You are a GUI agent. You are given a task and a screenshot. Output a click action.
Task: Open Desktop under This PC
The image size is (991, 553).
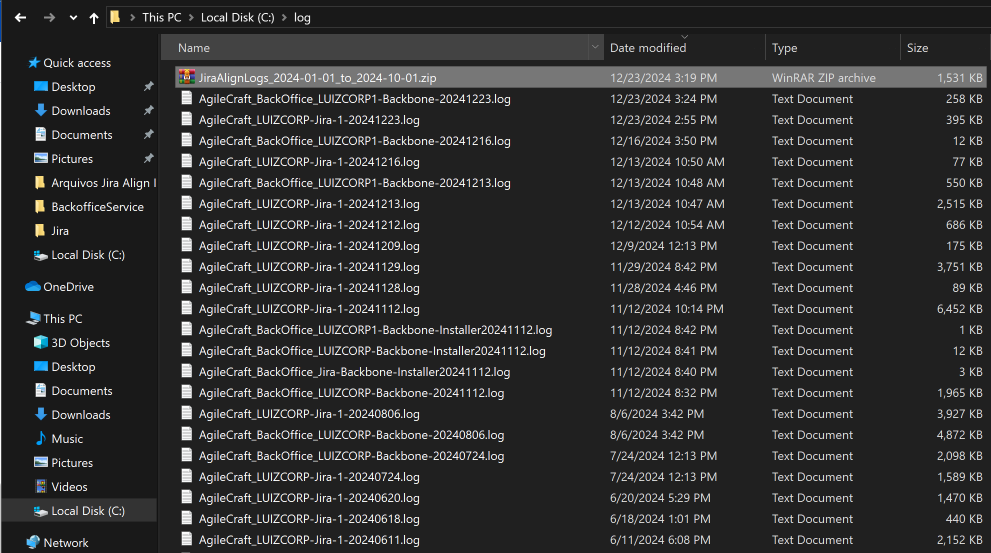click(x=73, y=367)
